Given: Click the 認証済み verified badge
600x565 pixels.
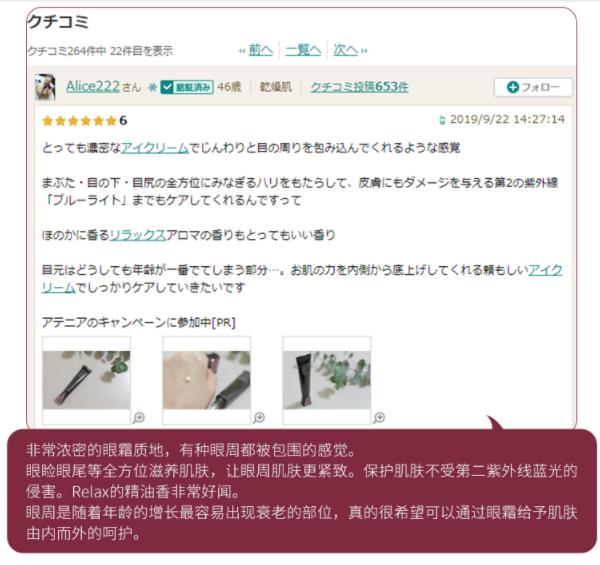Looking at the screenshot, I should [187, 87].
